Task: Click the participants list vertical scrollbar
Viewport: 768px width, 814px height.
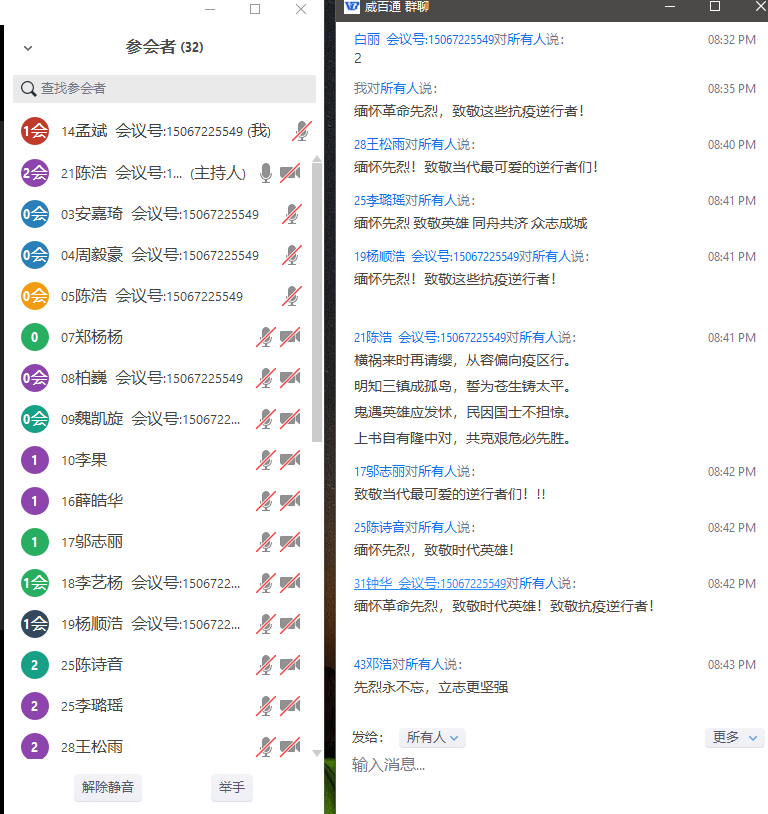Action: click(x=317, y=300)
